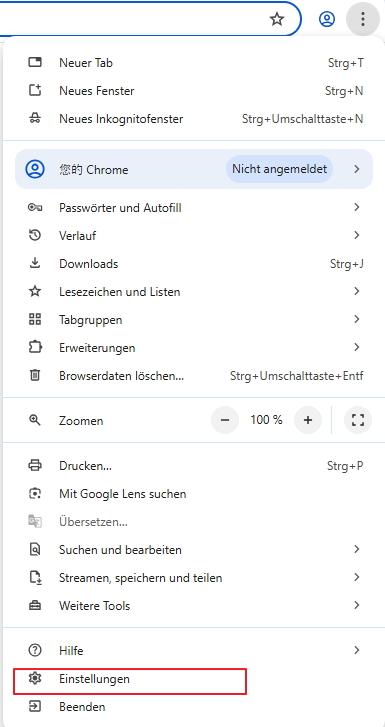
Task: Expand Passwörter und Autofill submenu chevron
Action: click(357, 207)
